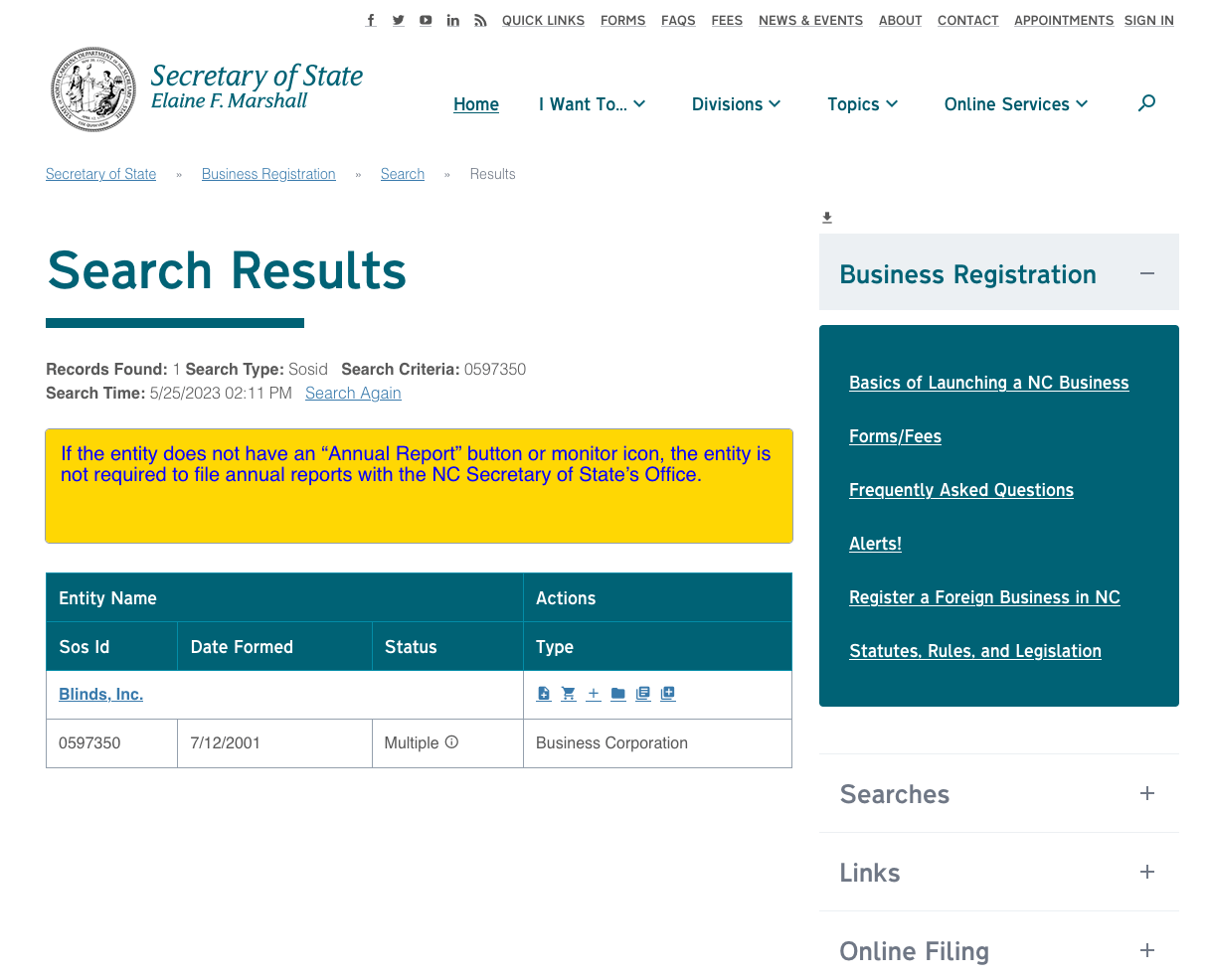Click Search Again to start a new search

click(x=353, y=393)
